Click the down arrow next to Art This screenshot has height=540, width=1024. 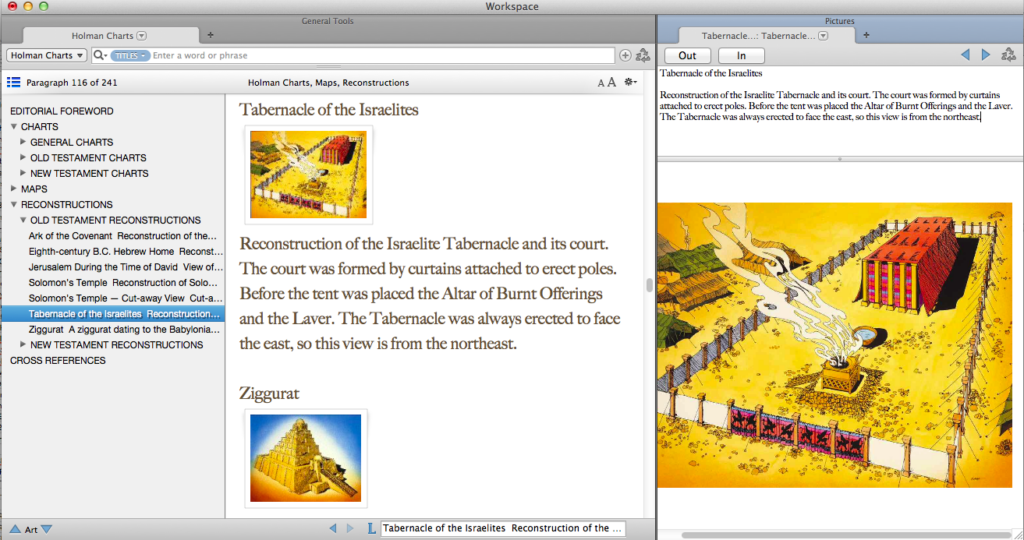click(47, 529)
